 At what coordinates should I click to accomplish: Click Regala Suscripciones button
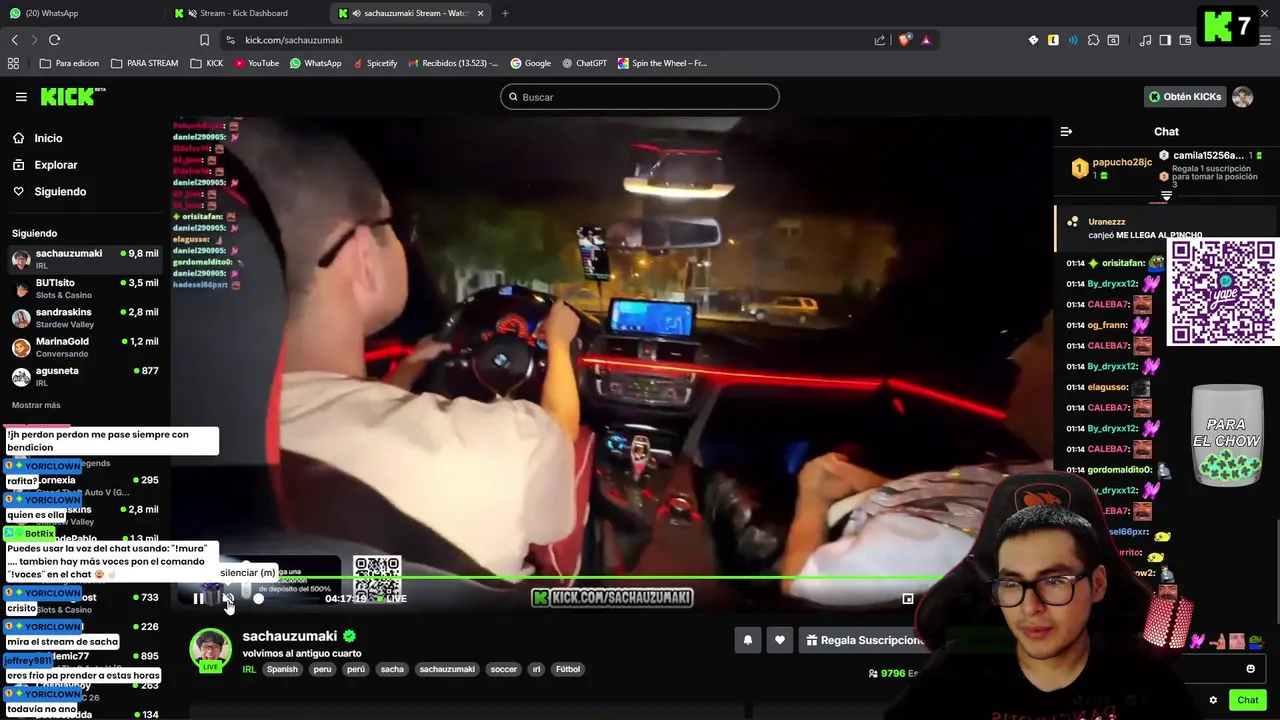click(864, 640)
